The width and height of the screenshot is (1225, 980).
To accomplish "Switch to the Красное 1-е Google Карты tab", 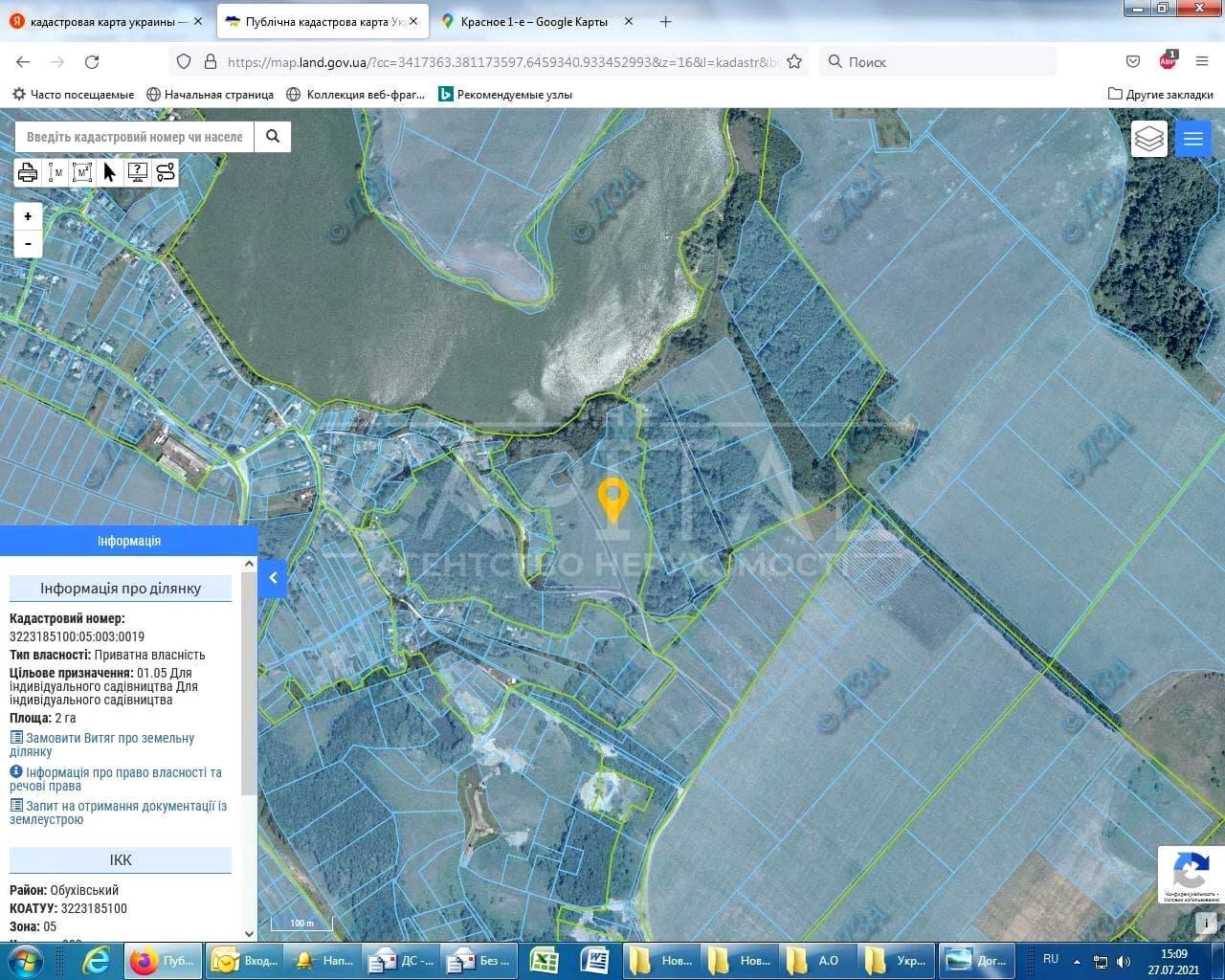I will (x=533, y=21).
